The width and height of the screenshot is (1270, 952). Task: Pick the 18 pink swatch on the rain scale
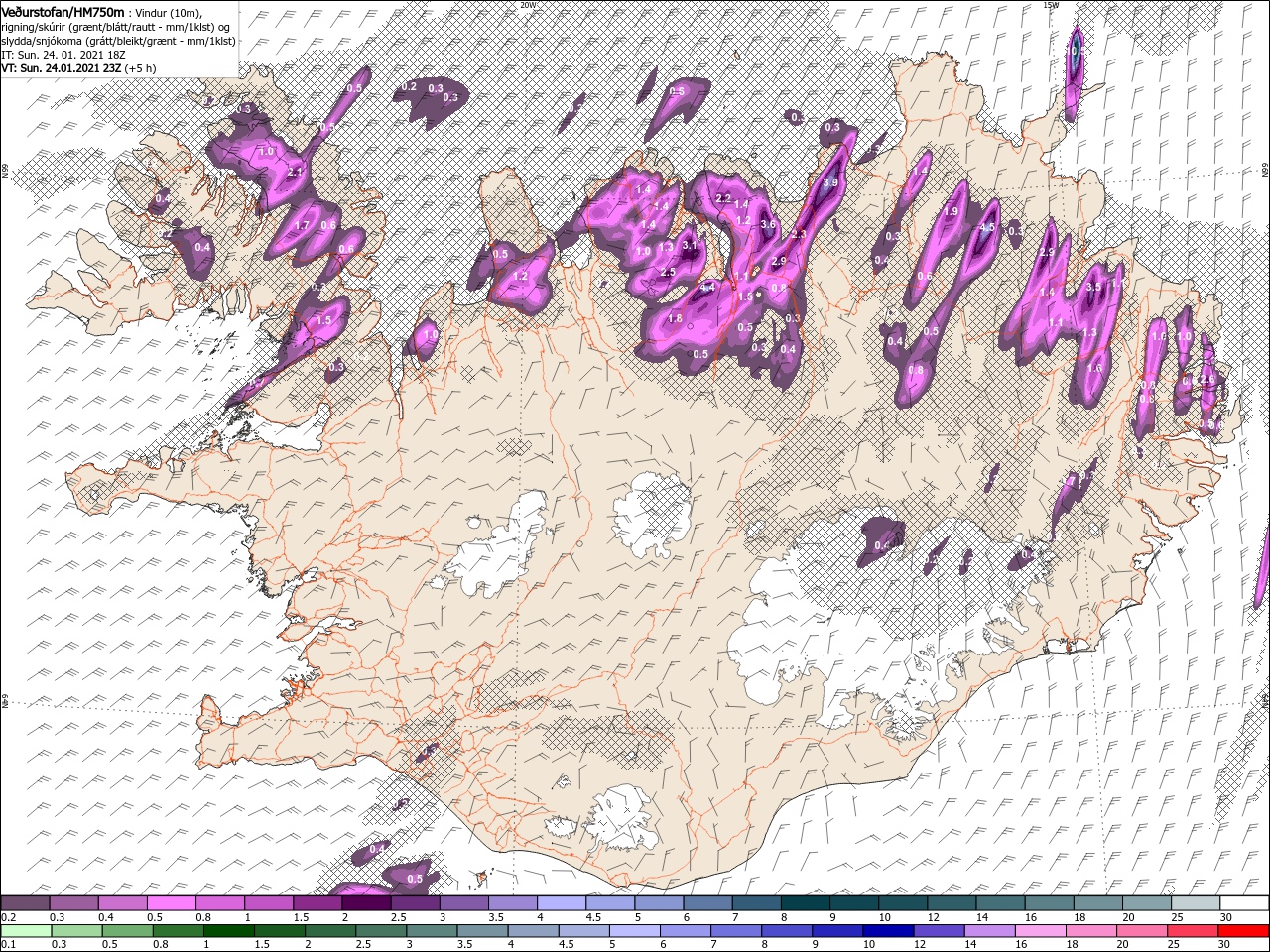coord(1089,930)
